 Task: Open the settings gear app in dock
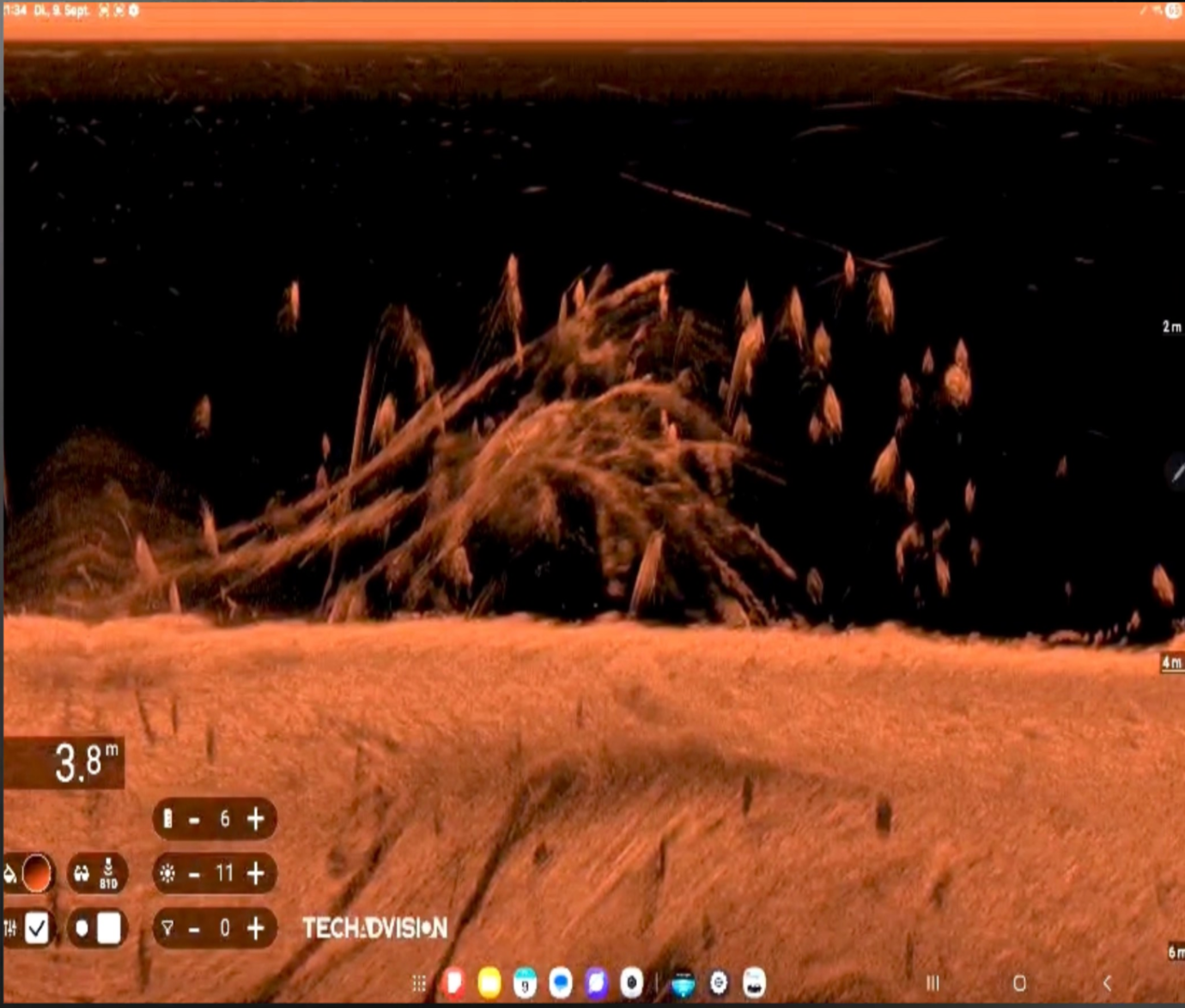coord(719,983)
